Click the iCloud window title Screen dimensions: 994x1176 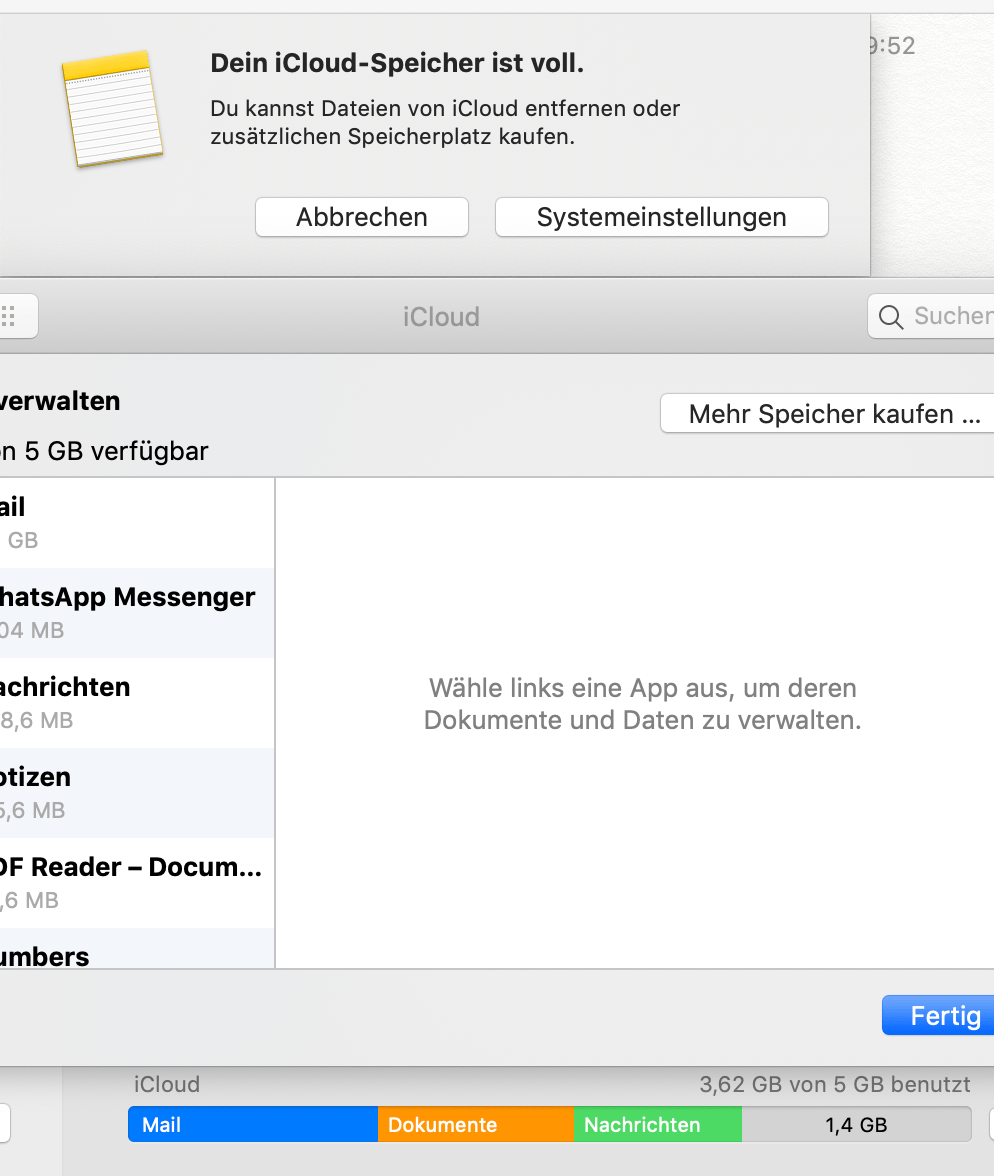pos(441,316)
